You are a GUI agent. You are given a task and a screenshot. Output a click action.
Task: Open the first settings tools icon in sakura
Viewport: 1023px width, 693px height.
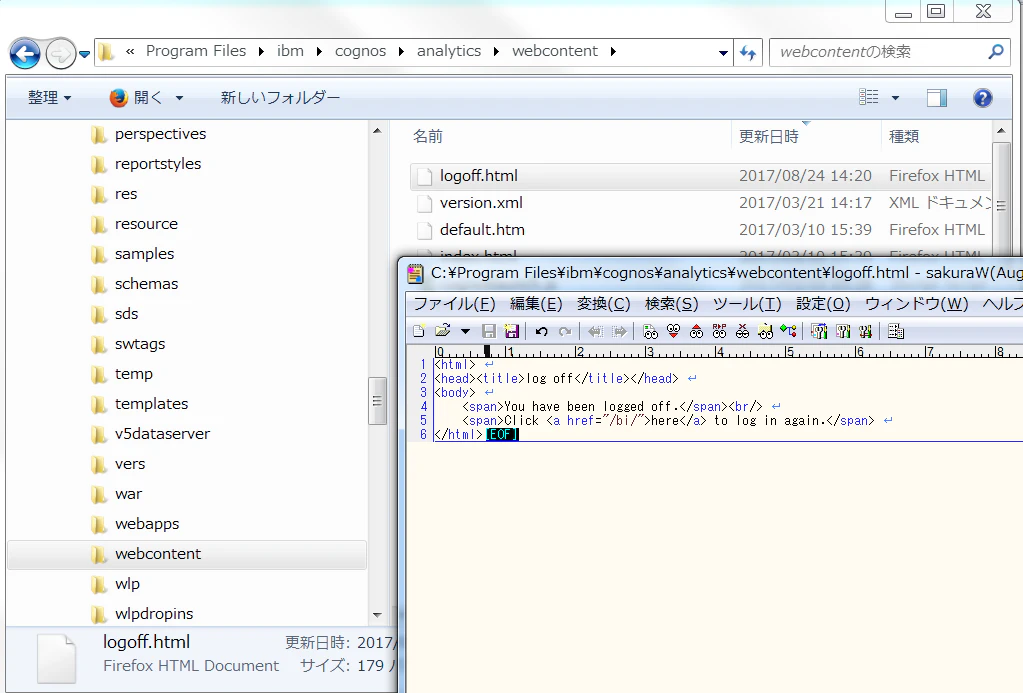(x=819, y=331)
